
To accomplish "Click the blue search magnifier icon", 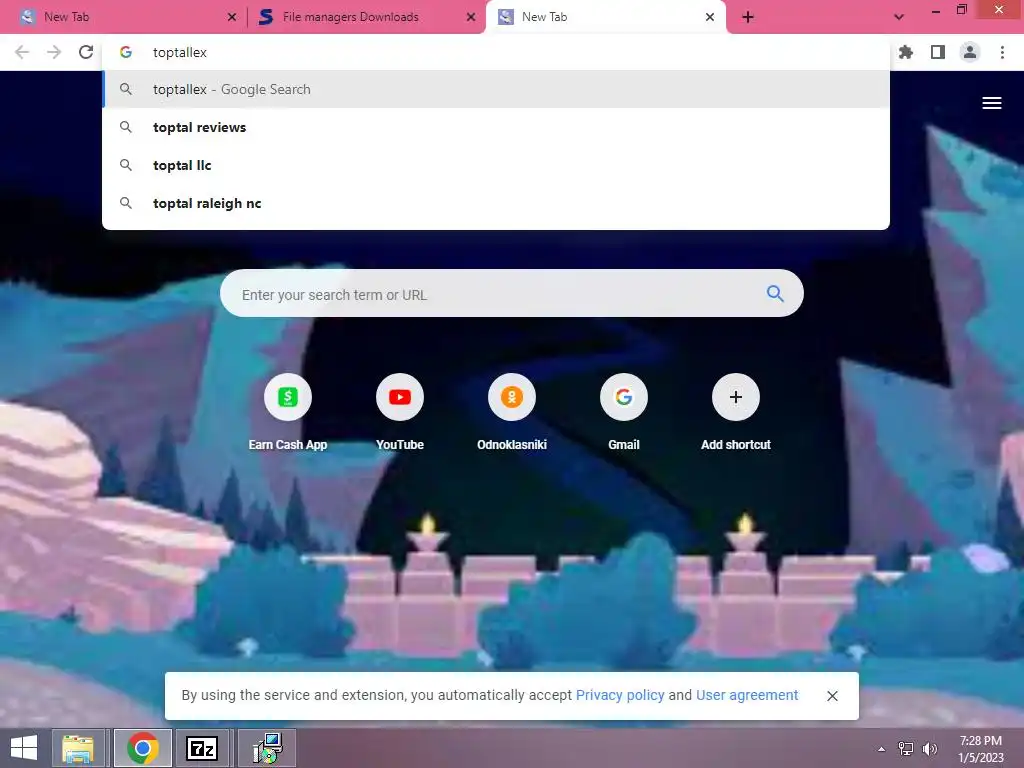I will [x=775, y=294].
